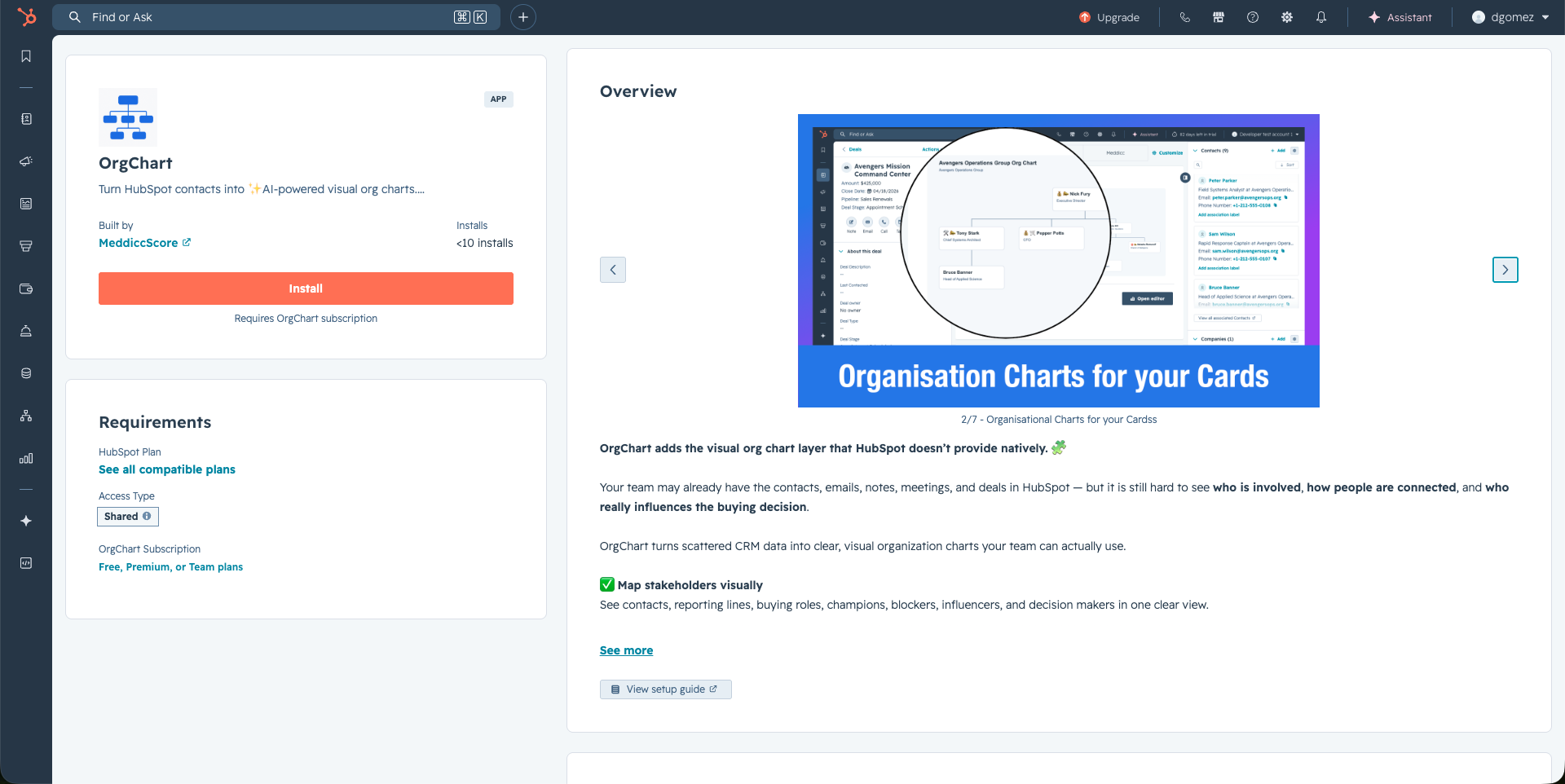The image size is (1565, 784).
Task: Click the "<10 installs" value
Action: coord(485,243)
